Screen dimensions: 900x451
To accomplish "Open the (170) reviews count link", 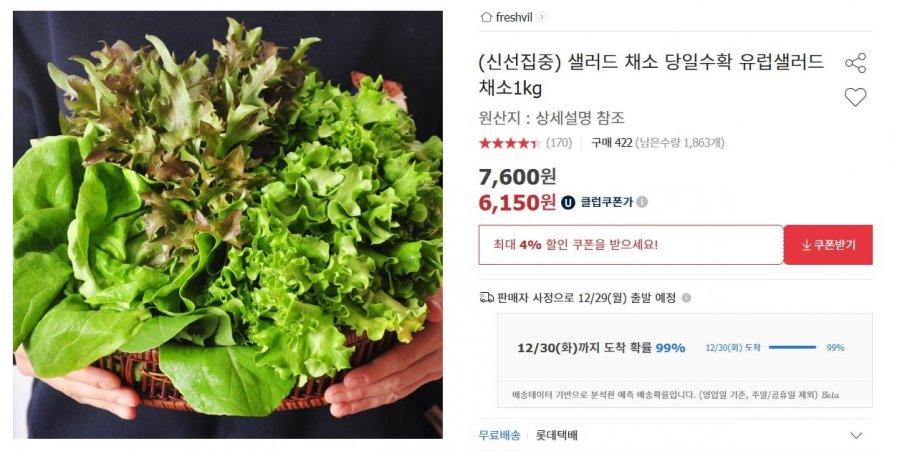I will [x=558, y=143].
